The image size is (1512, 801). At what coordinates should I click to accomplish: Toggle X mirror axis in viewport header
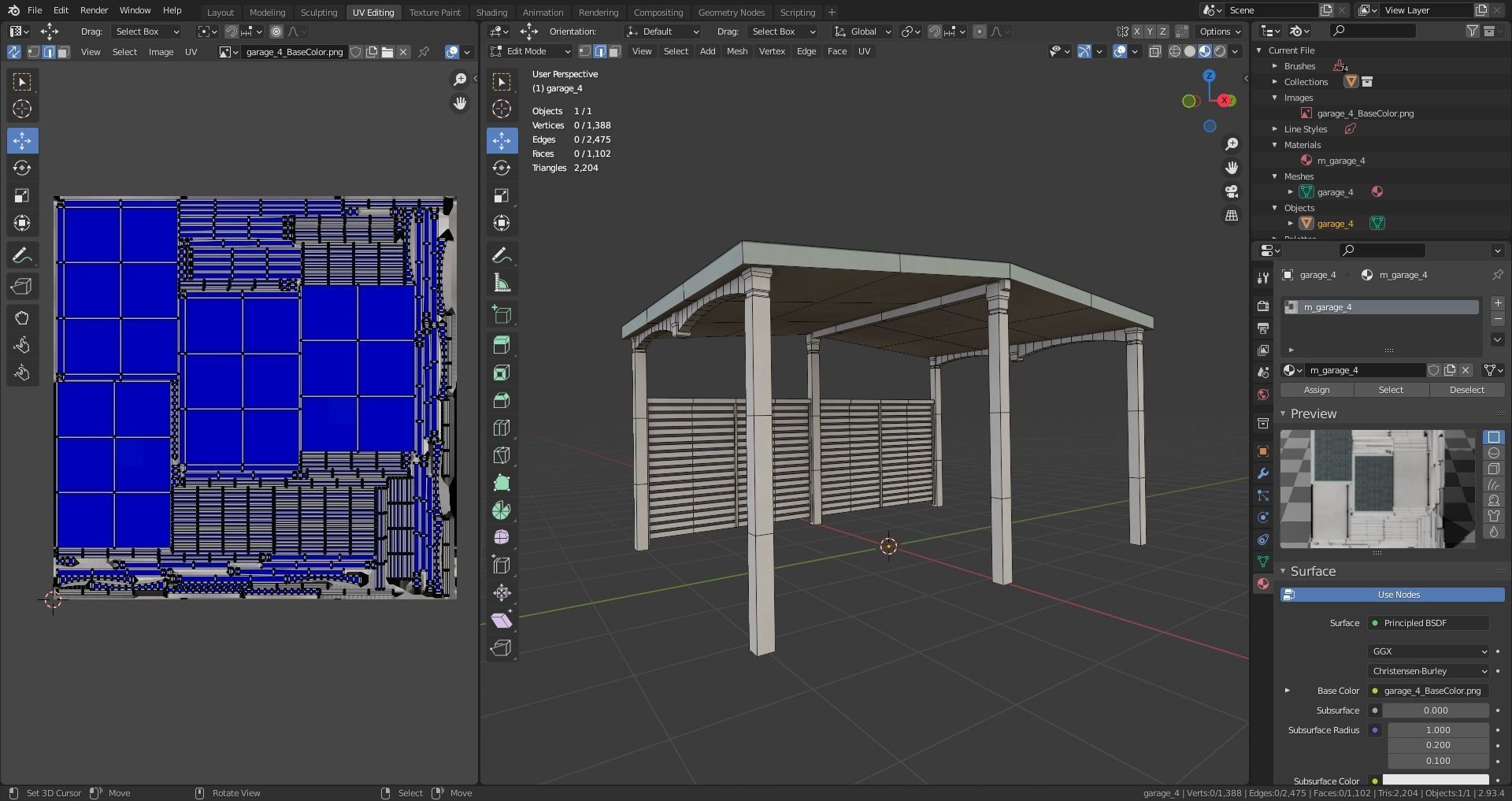click(x=1137, y=32)
